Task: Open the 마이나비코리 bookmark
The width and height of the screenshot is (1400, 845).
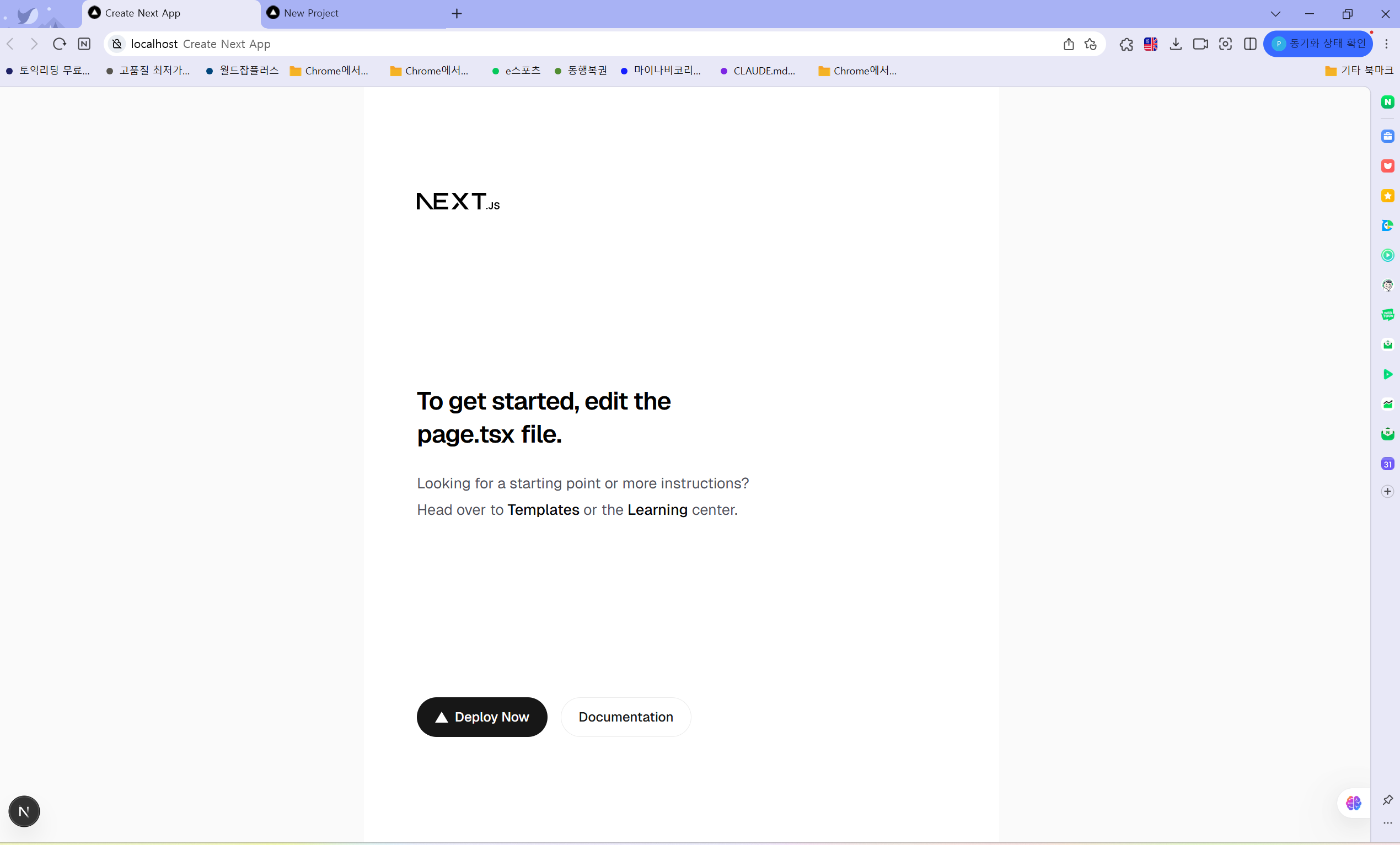Action: tap(661, 71)
